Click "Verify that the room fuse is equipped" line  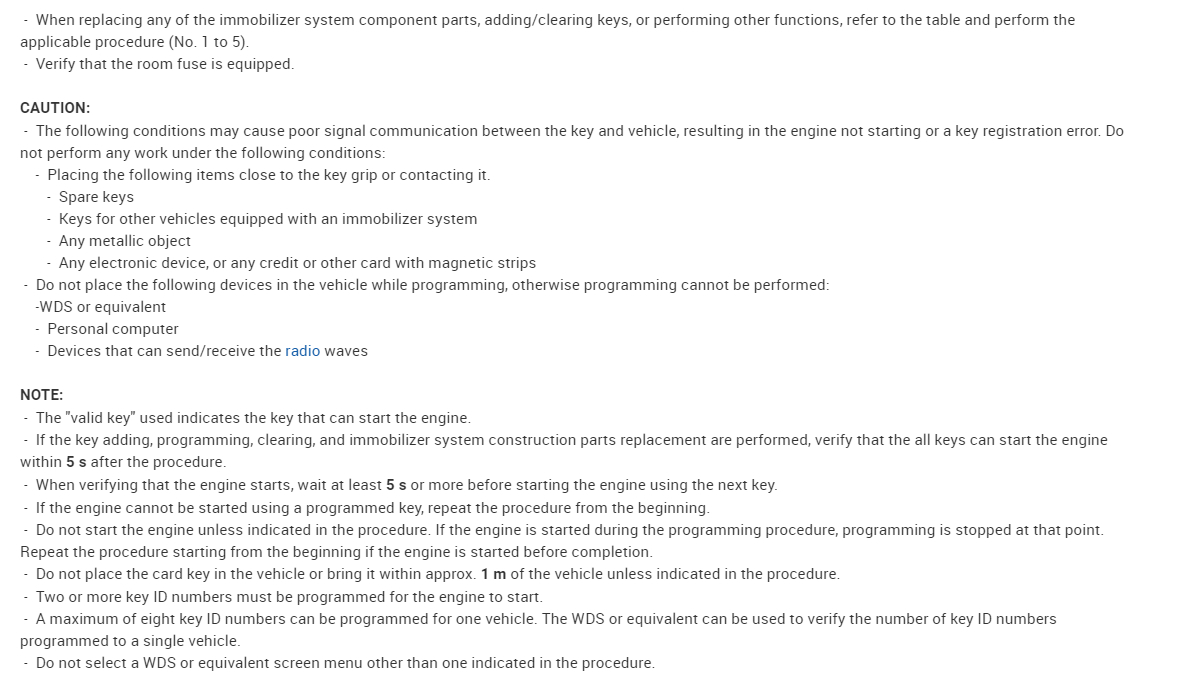[x=165, y=64]
